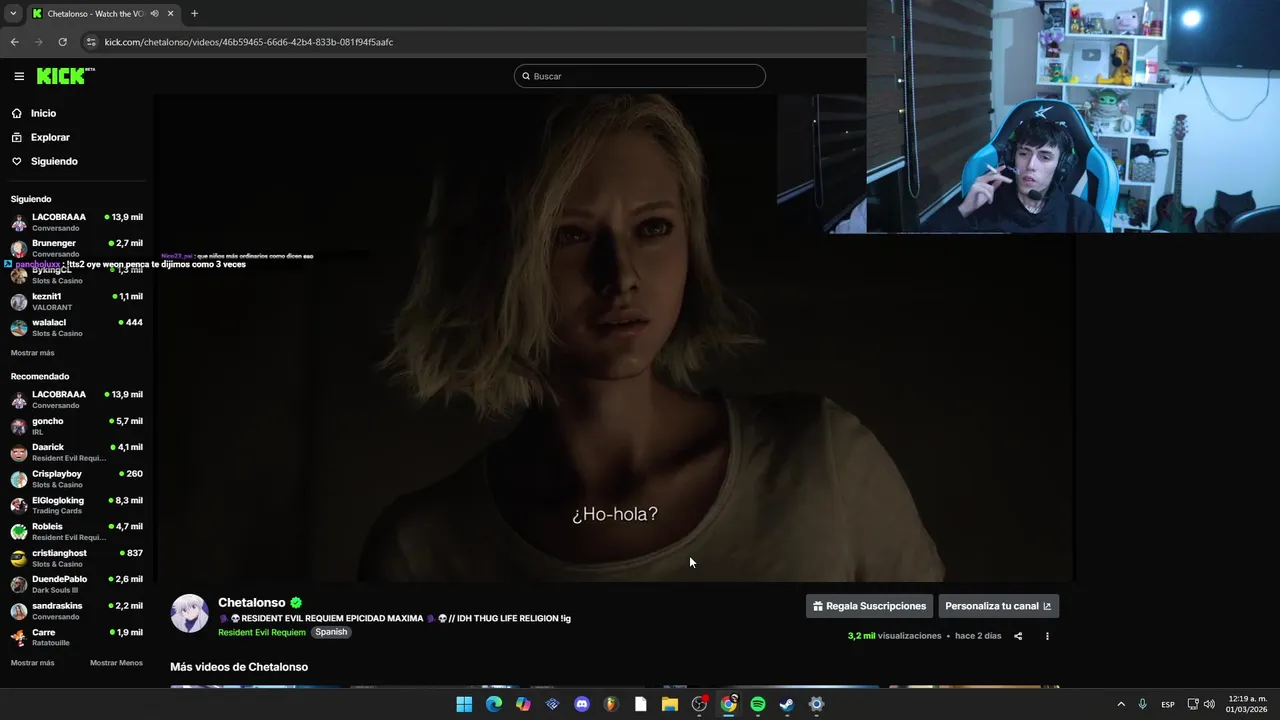Mute the Chetalonso tab audio
Screen dimensions: 1280x720
point(155,14)
